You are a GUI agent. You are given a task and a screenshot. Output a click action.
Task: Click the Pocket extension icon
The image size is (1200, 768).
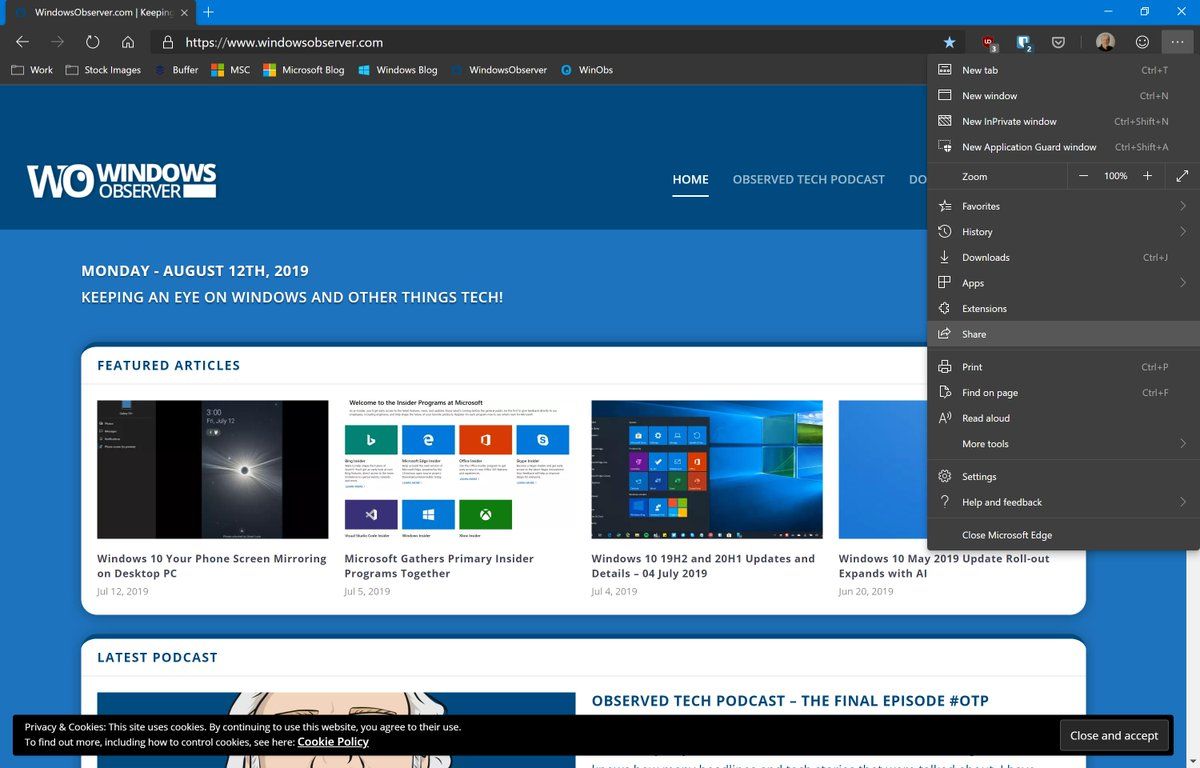coord(1058,42)
